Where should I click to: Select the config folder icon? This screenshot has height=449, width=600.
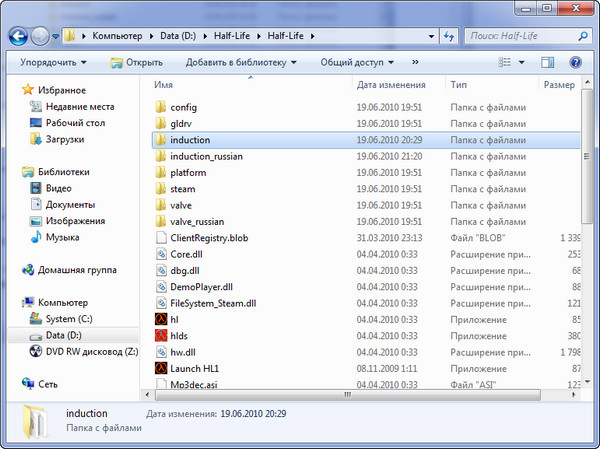point(161,107)
